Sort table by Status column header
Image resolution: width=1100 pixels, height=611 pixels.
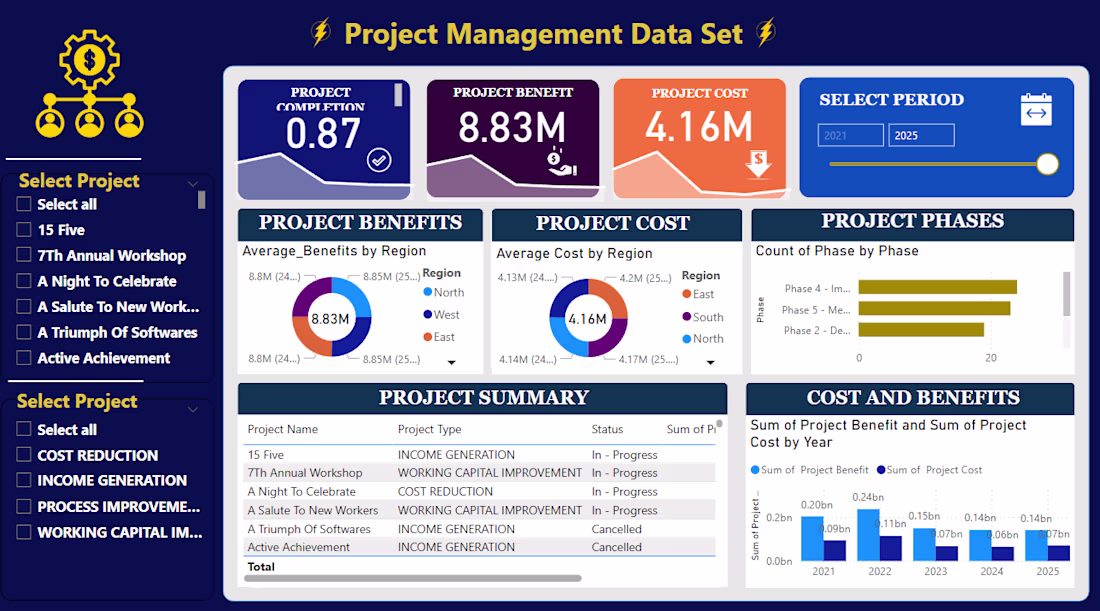(x=607, y=429)
